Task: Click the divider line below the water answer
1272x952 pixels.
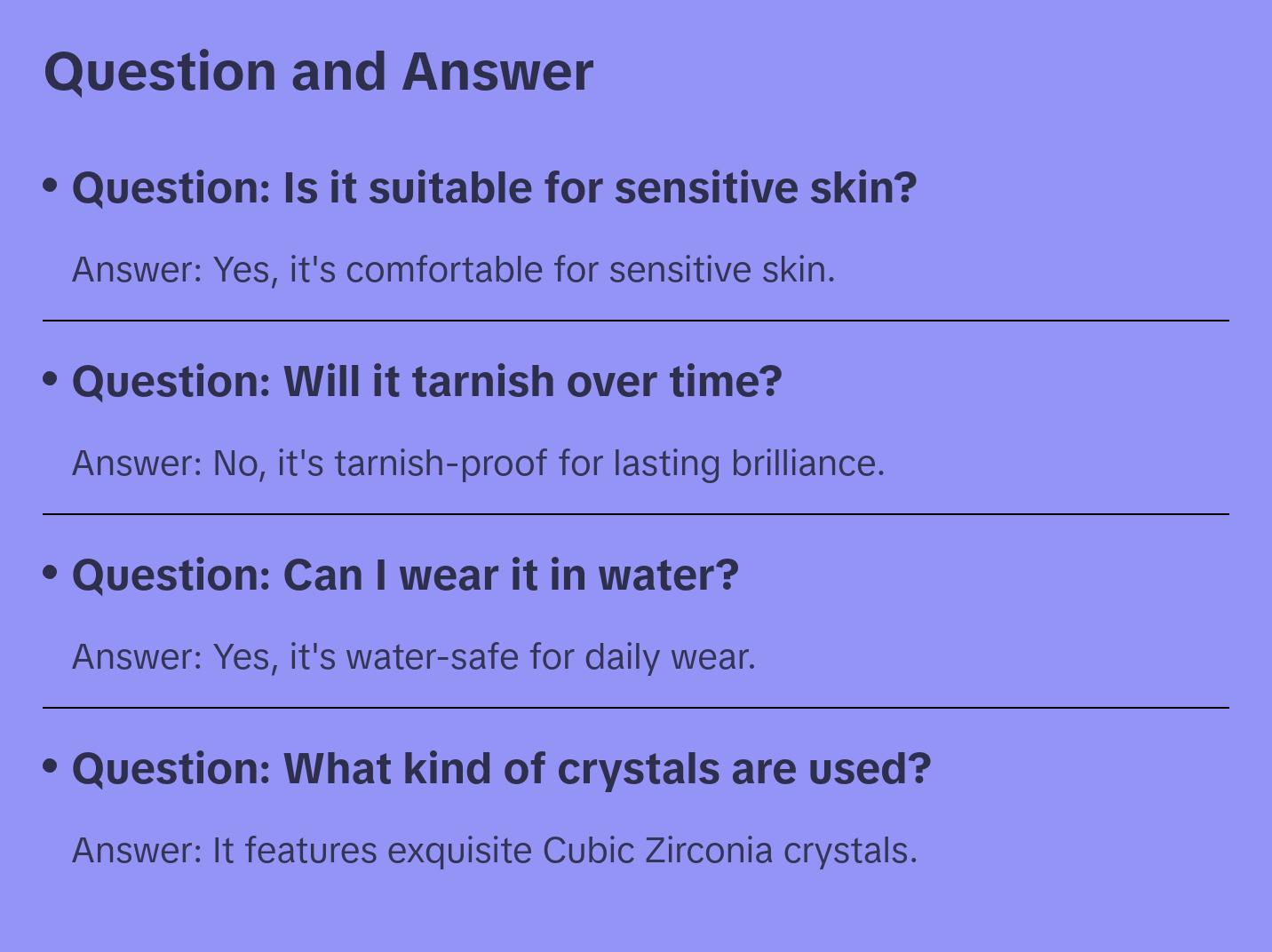Action: 636,708
